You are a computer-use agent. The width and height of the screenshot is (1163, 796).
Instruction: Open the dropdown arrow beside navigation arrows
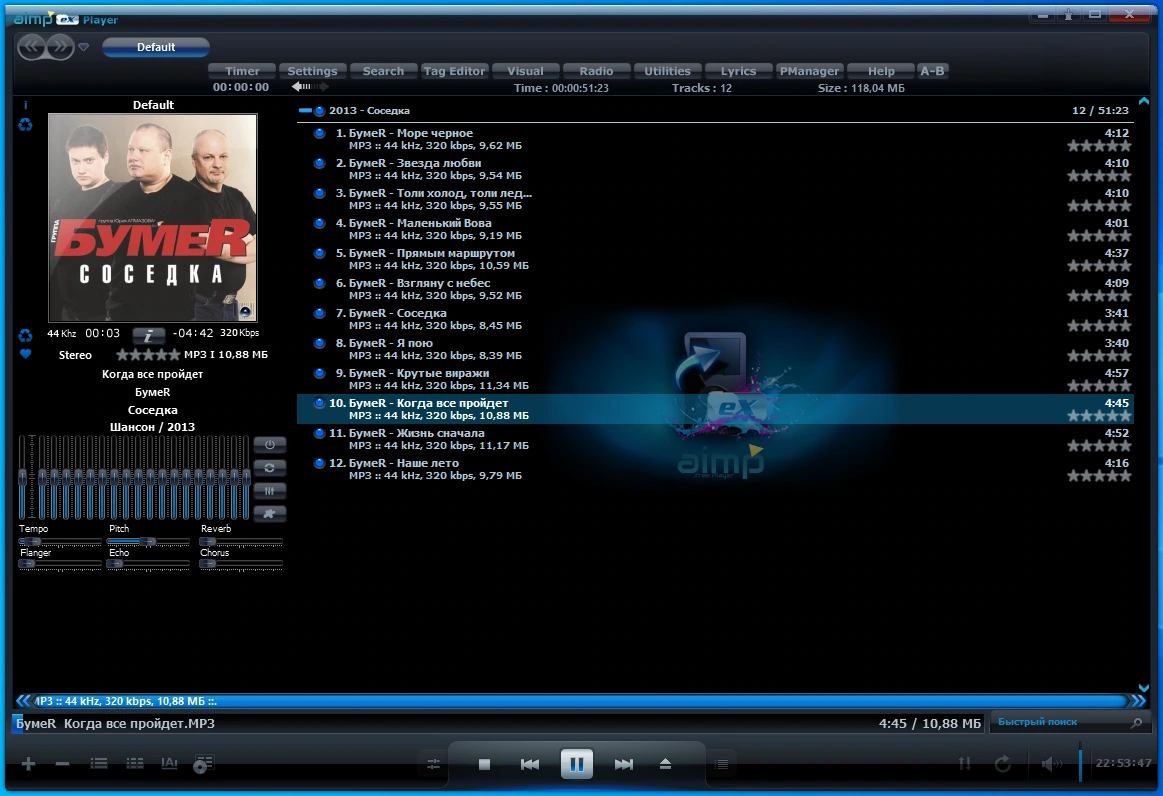[x=84, y=47]
